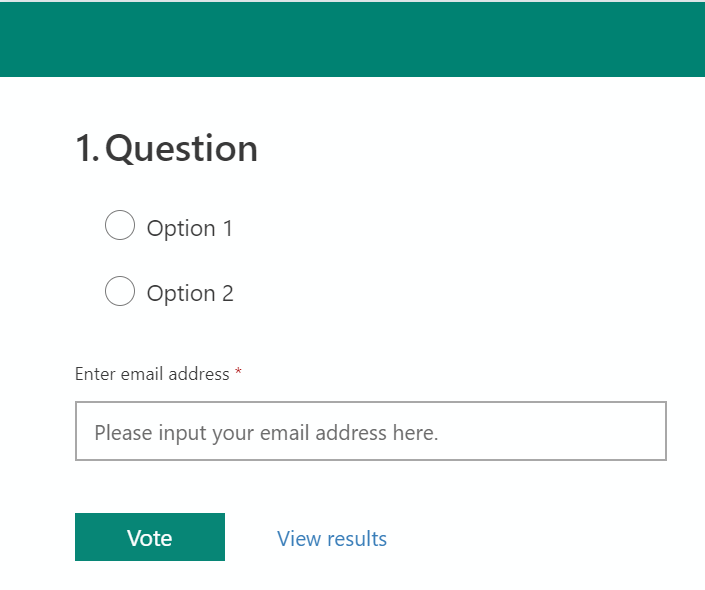Click the "Question" heading text
Screen dimensions: 705x590
click(x=181, y=149)
